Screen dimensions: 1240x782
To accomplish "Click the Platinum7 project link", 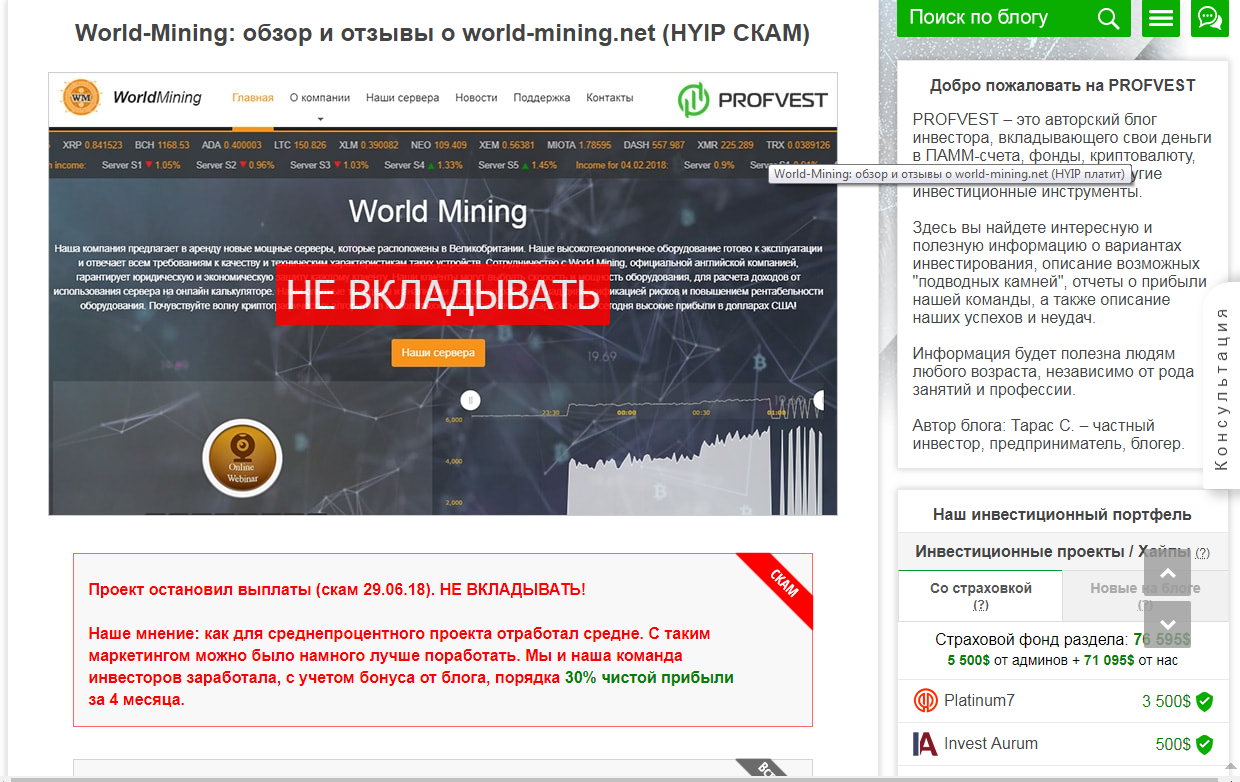I will click(979, 700).
